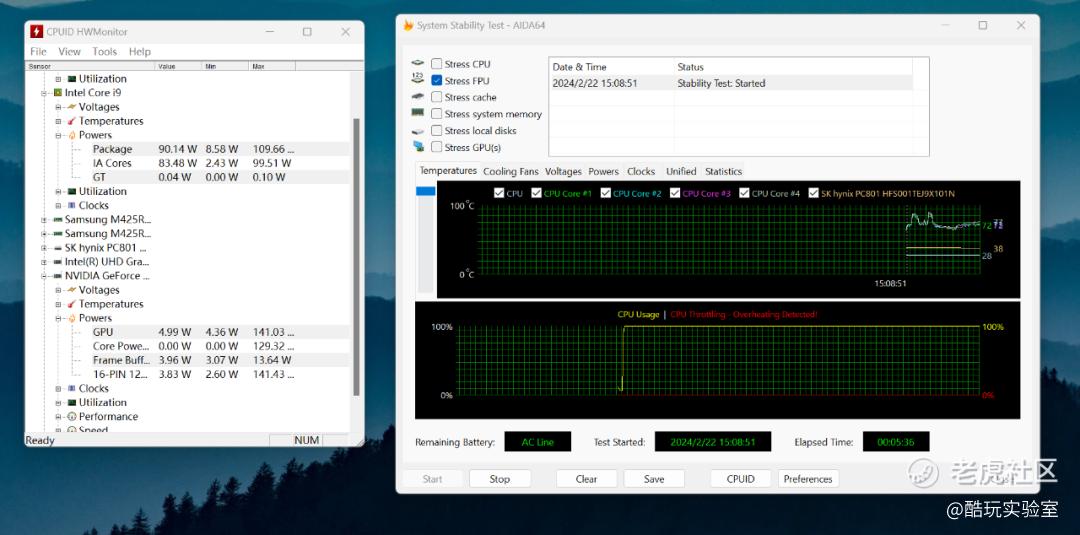The width and height of the screenshot is (1080, 535).
Task: Hide the CPU line in temperature graph
Action: (499, 193)
